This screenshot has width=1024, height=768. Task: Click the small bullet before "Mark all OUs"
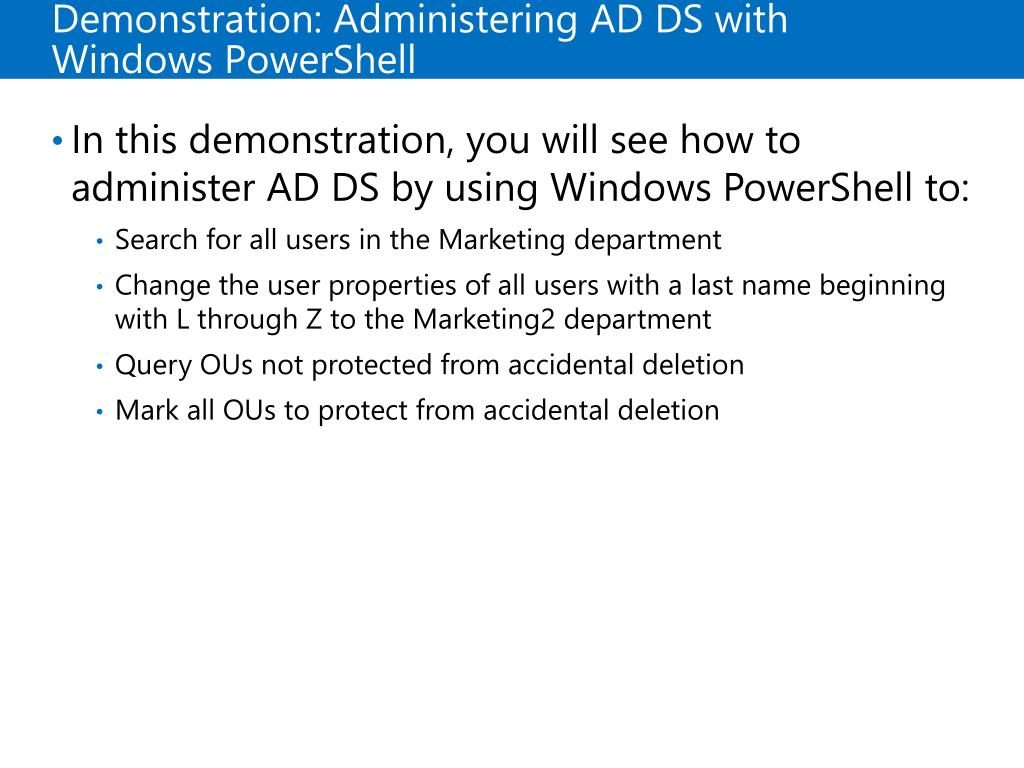[x=100, y=412]
